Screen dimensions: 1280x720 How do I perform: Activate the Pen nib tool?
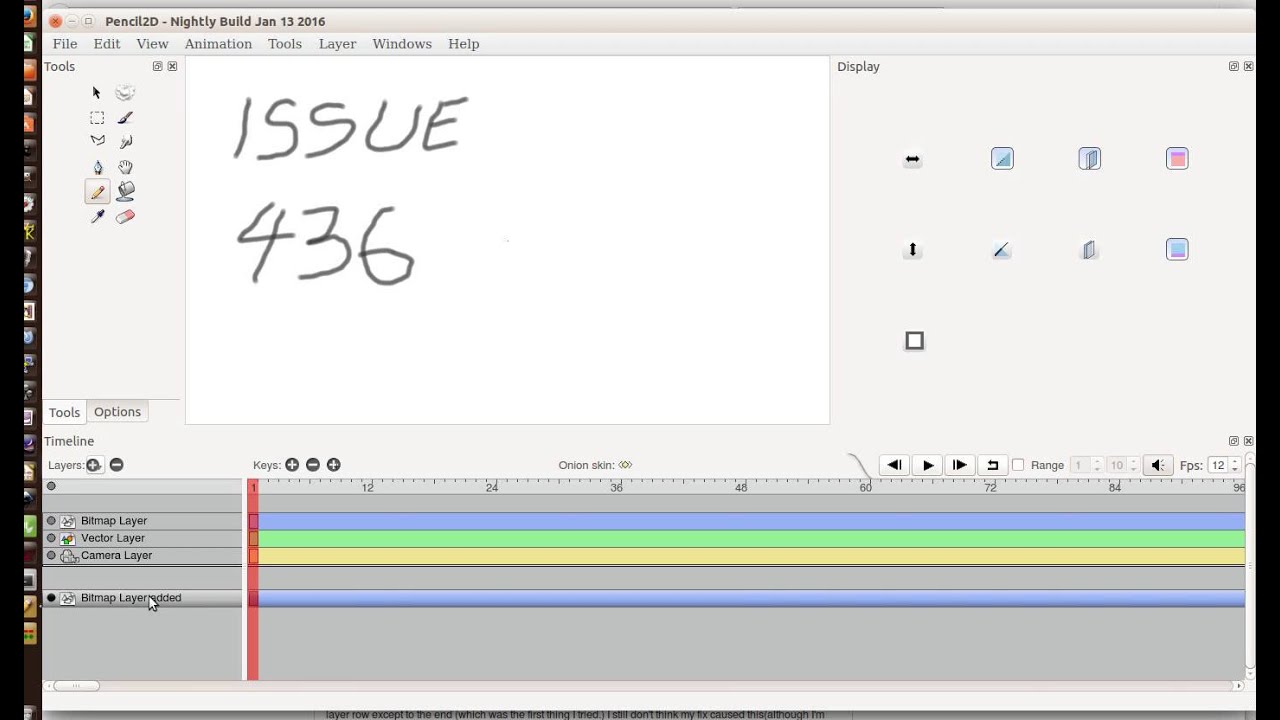(x=97, y=167)
